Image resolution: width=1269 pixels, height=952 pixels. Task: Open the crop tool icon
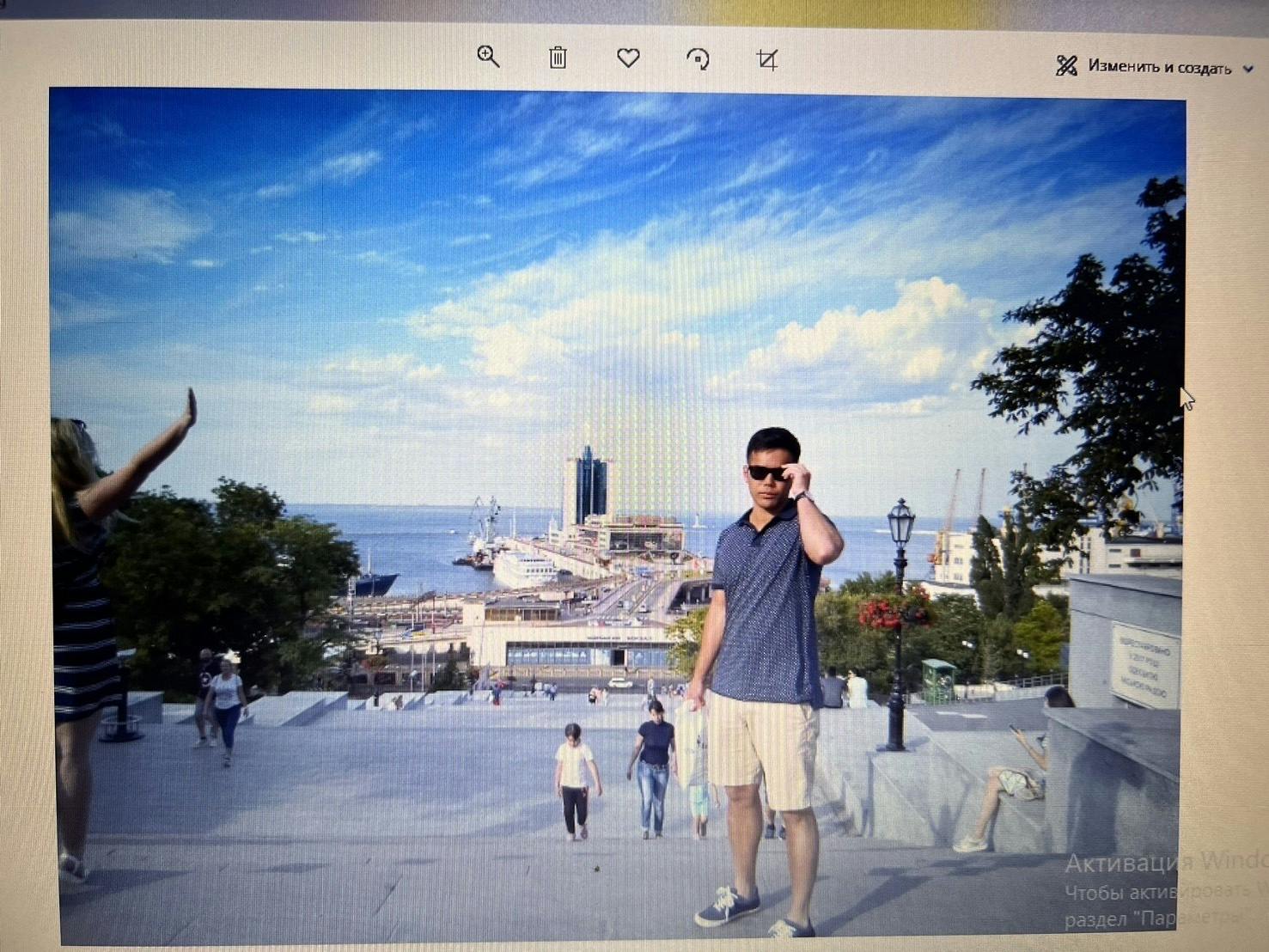(x=766, y=59)
